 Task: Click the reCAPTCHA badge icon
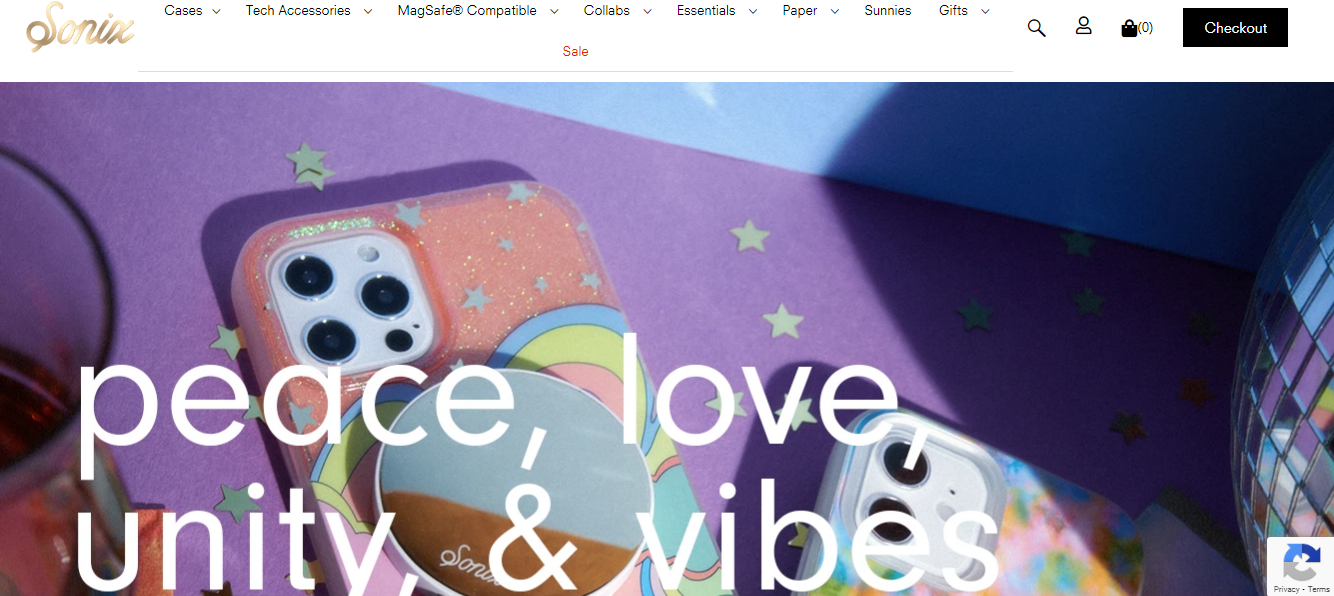pos(1300,563)
